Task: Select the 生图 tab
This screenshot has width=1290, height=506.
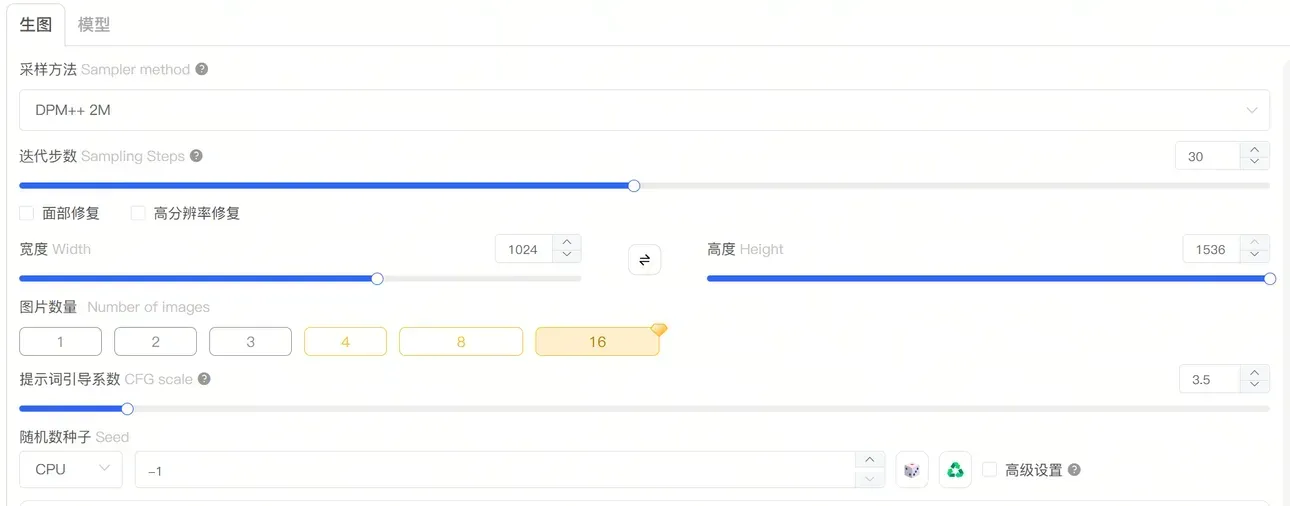Action: tap(36, 24)
